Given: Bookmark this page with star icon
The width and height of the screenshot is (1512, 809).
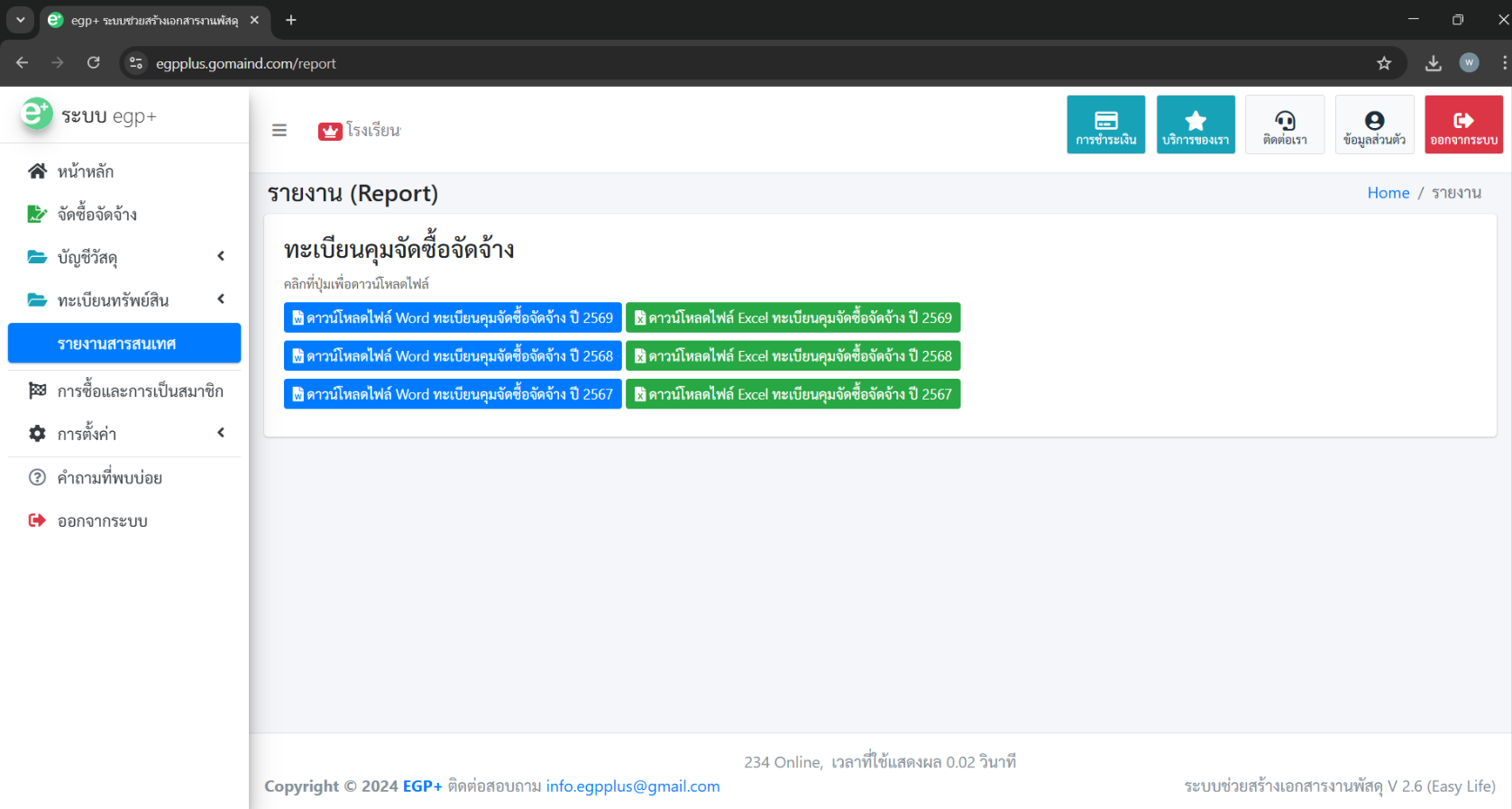Looking at the screenshot, I should [1384, 63].
